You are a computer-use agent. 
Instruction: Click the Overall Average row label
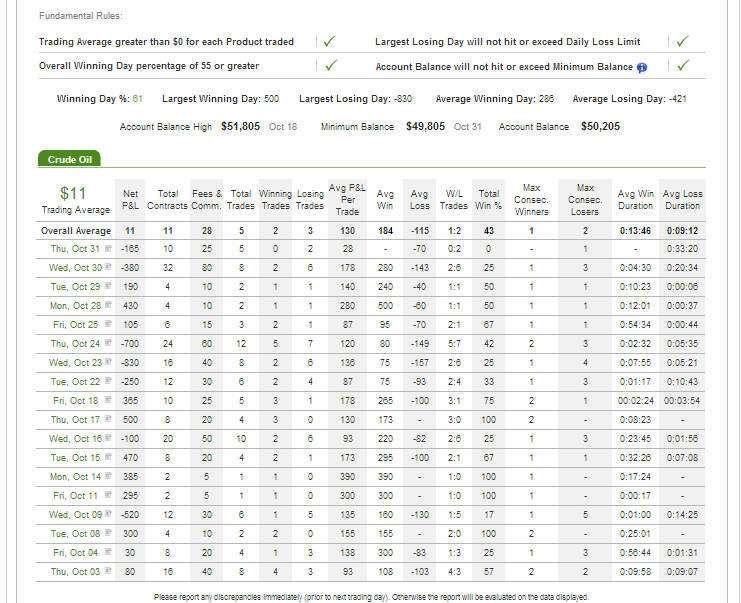tap(76, 231)
